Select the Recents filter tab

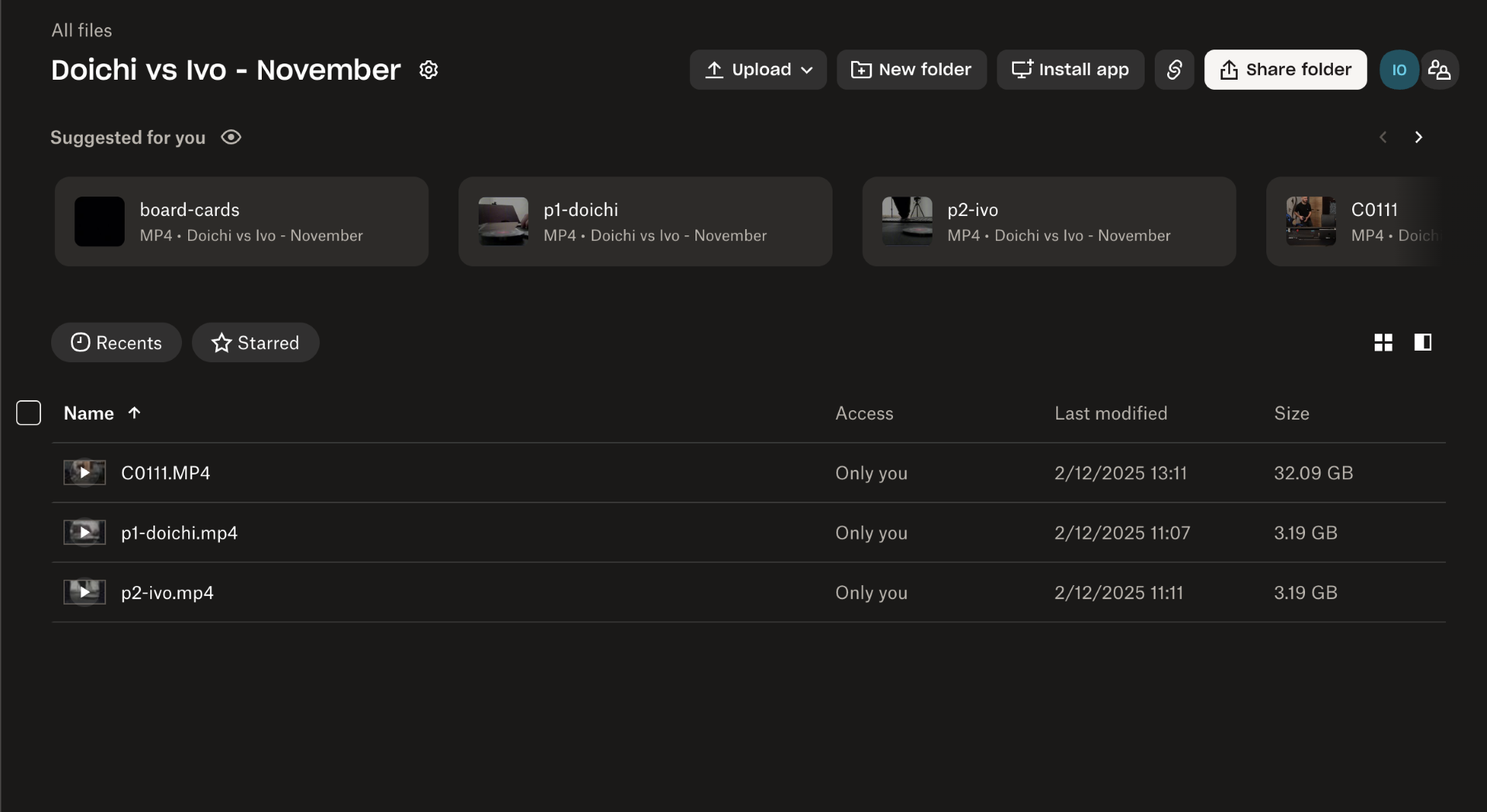point(116,342)
